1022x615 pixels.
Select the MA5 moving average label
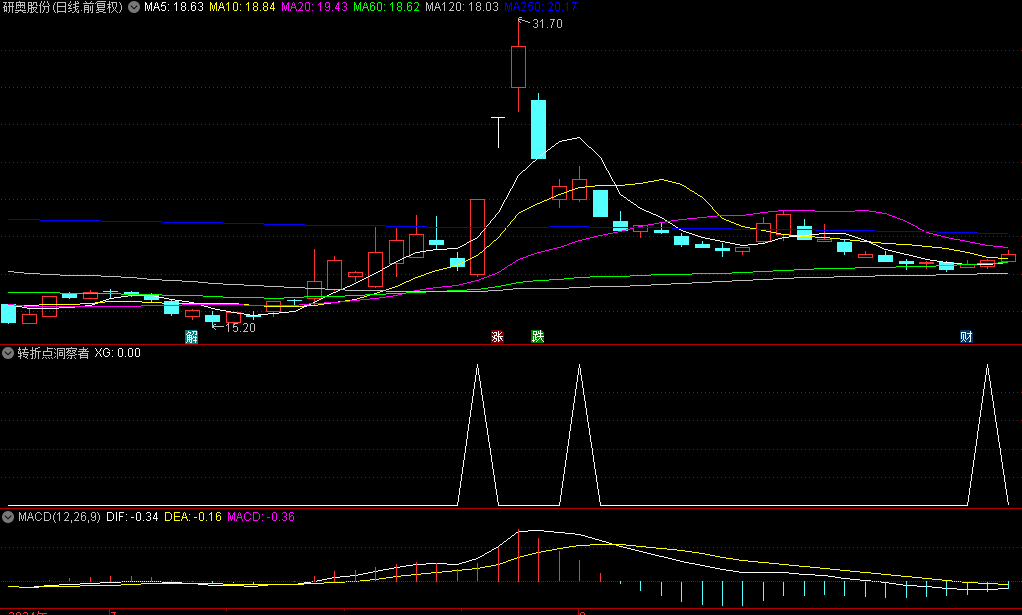(x=174, y=7)
